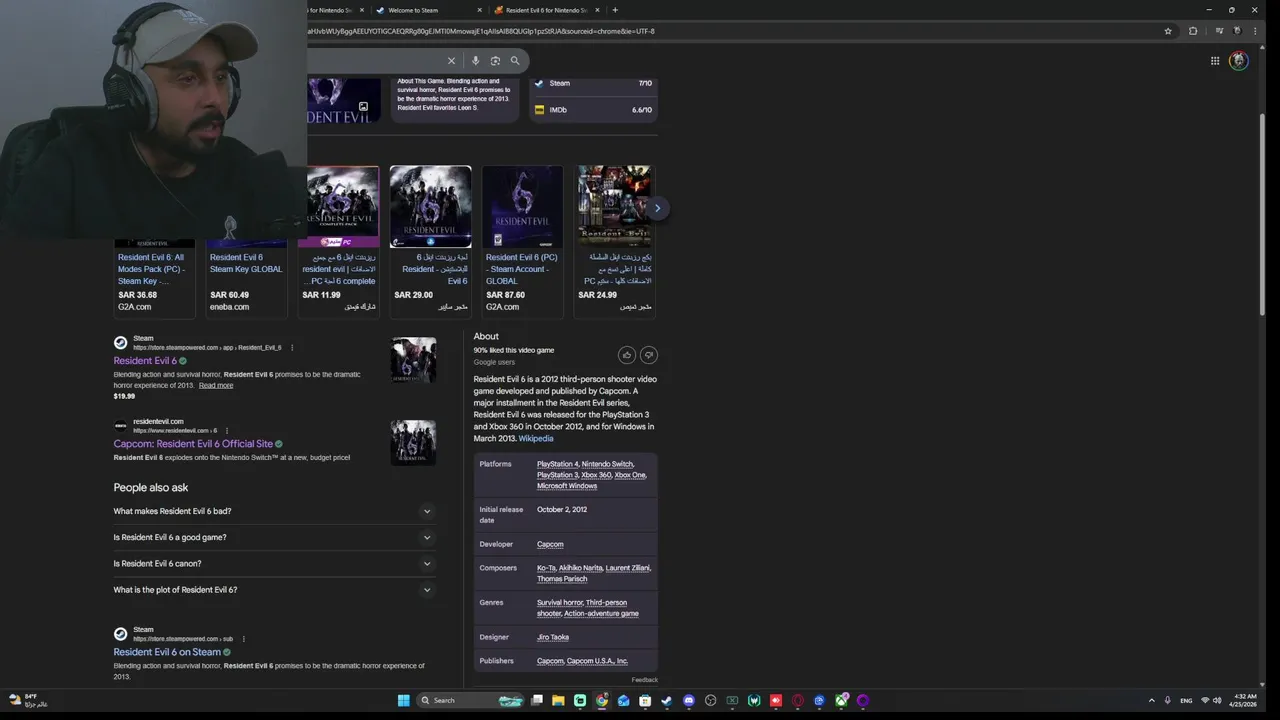Open the ENG language indicator
This screenshot has width=1280, height=720.
pyautogui.click(x=1186, y=701)
